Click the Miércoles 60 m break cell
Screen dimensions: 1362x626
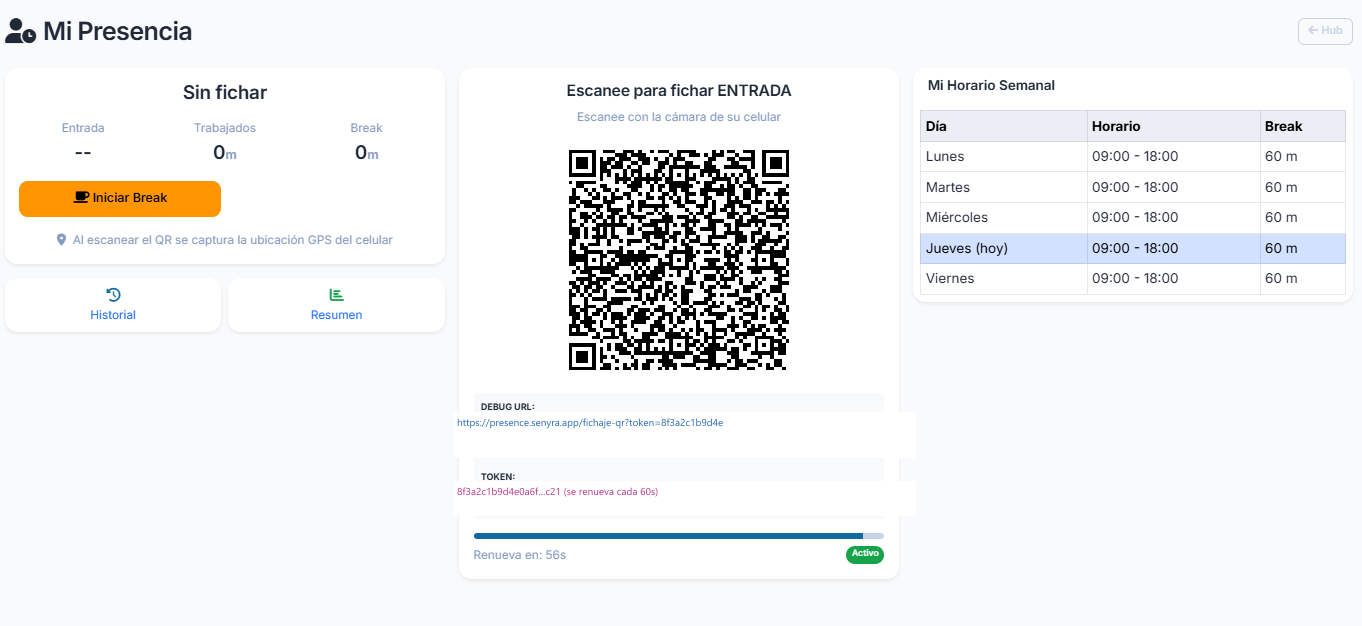tap(1303, 218)
